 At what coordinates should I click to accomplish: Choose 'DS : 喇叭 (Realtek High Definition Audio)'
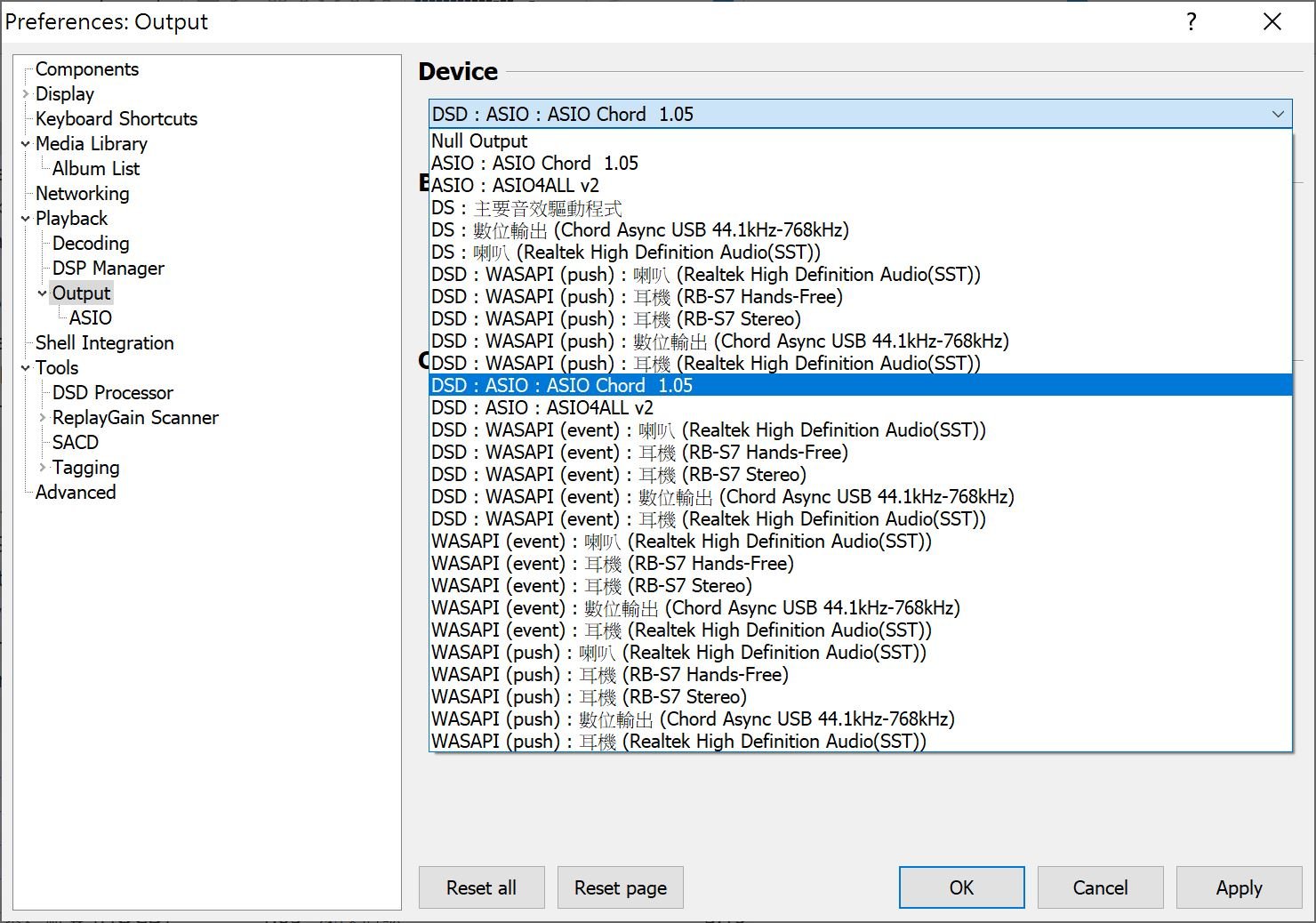point(860,252)
